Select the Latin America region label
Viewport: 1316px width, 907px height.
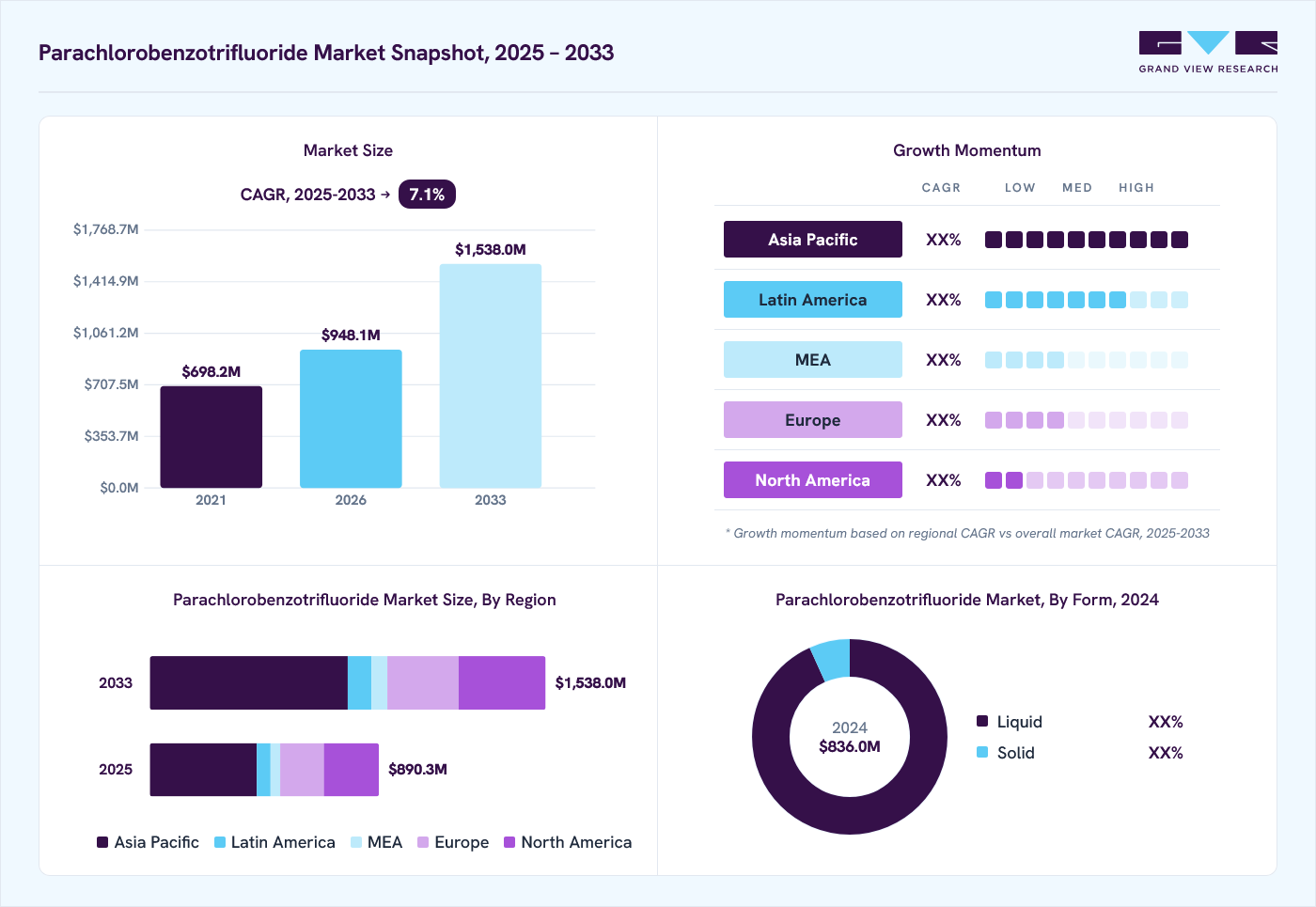click(812, 300)
